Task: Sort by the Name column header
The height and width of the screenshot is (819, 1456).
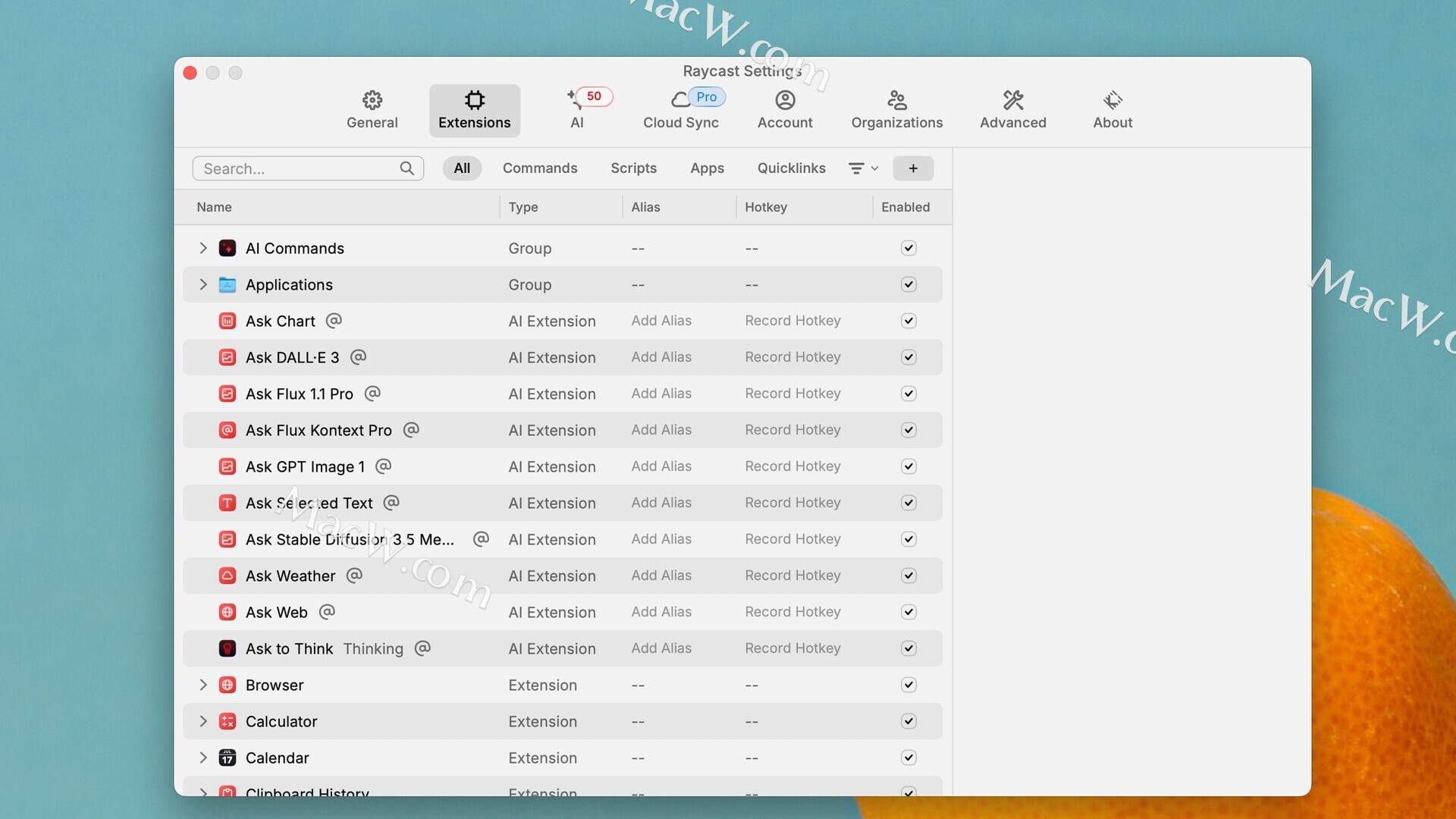Action: point(214,207)
